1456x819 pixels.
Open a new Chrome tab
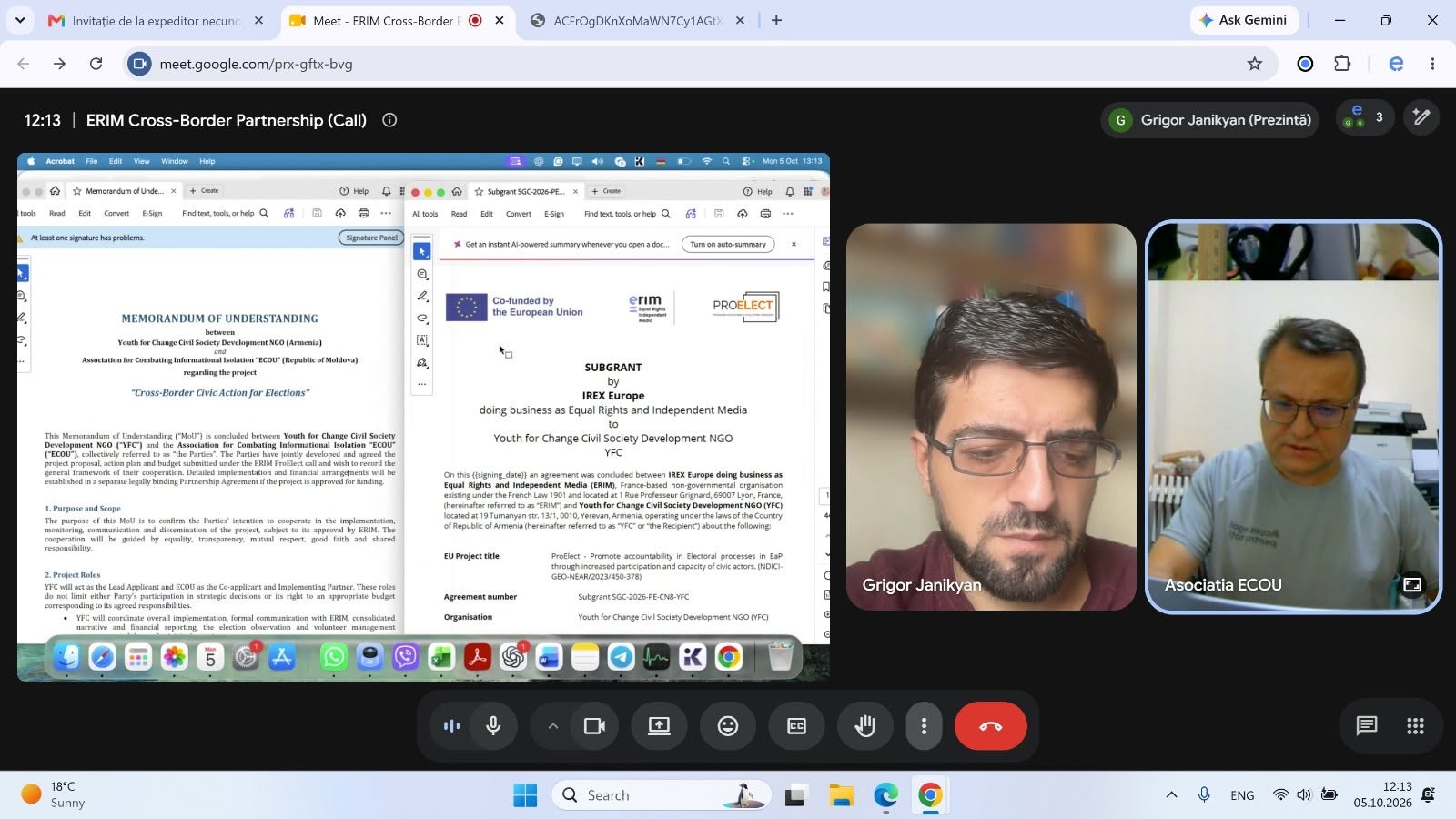[x=776, y=20]
